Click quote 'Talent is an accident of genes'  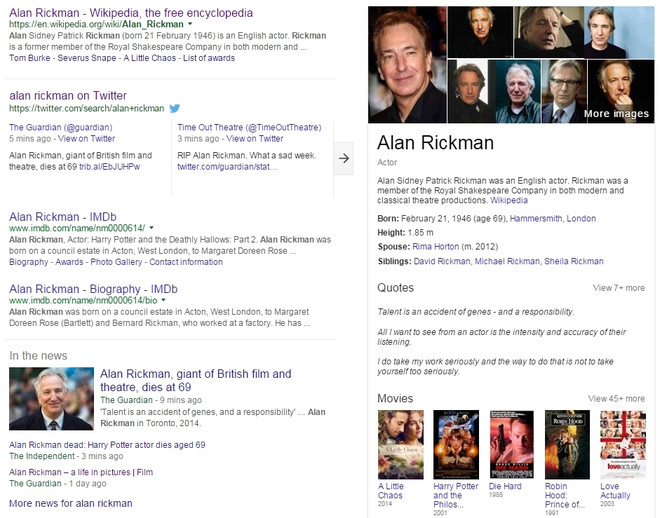pos(476,312)
